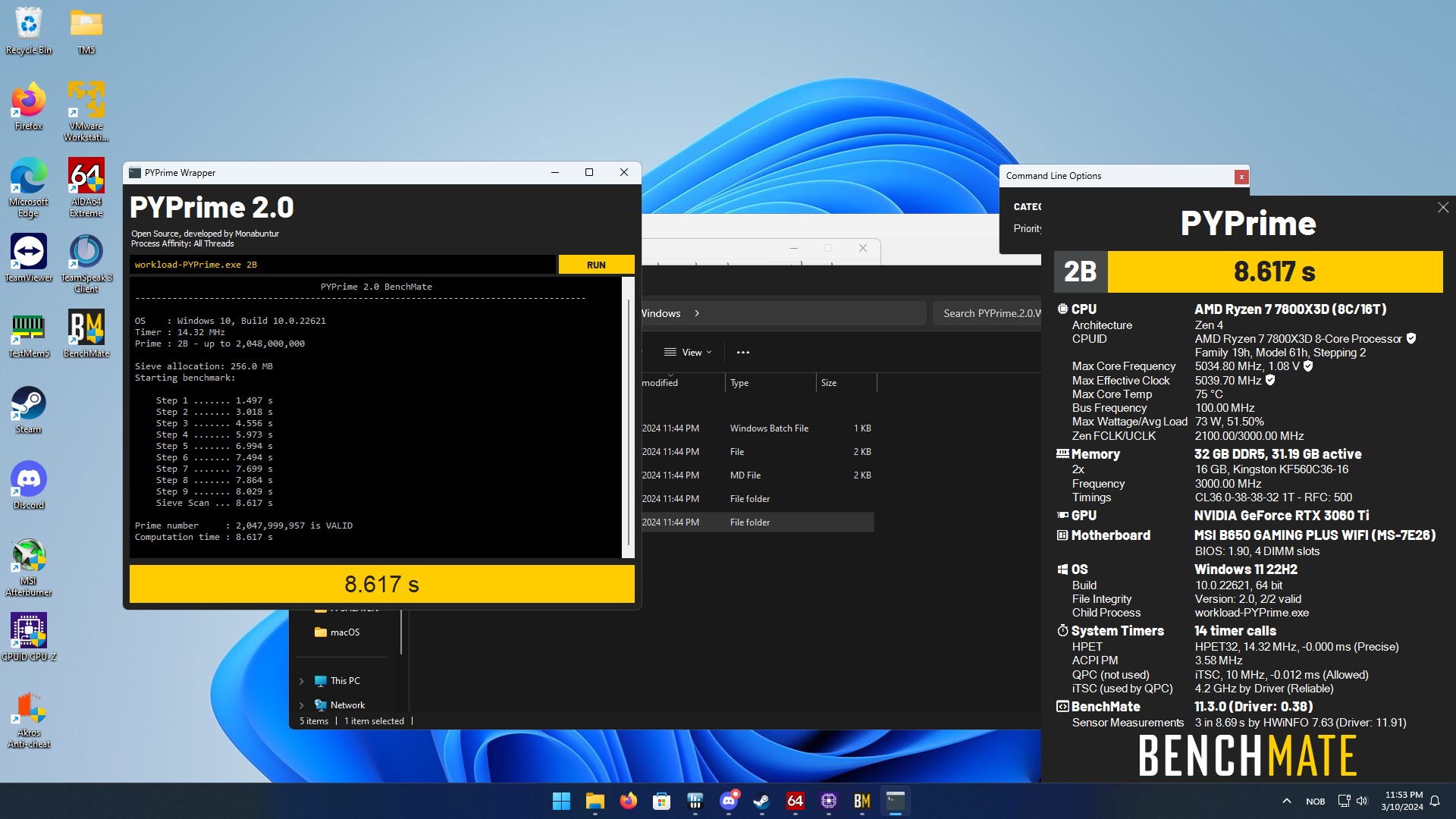Open Discord from the taskbar

coord(729,801)
